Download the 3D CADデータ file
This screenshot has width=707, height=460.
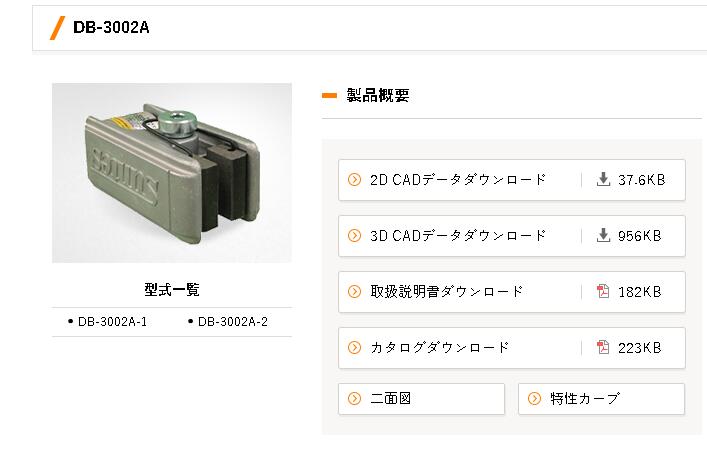[x=459, y=236]
